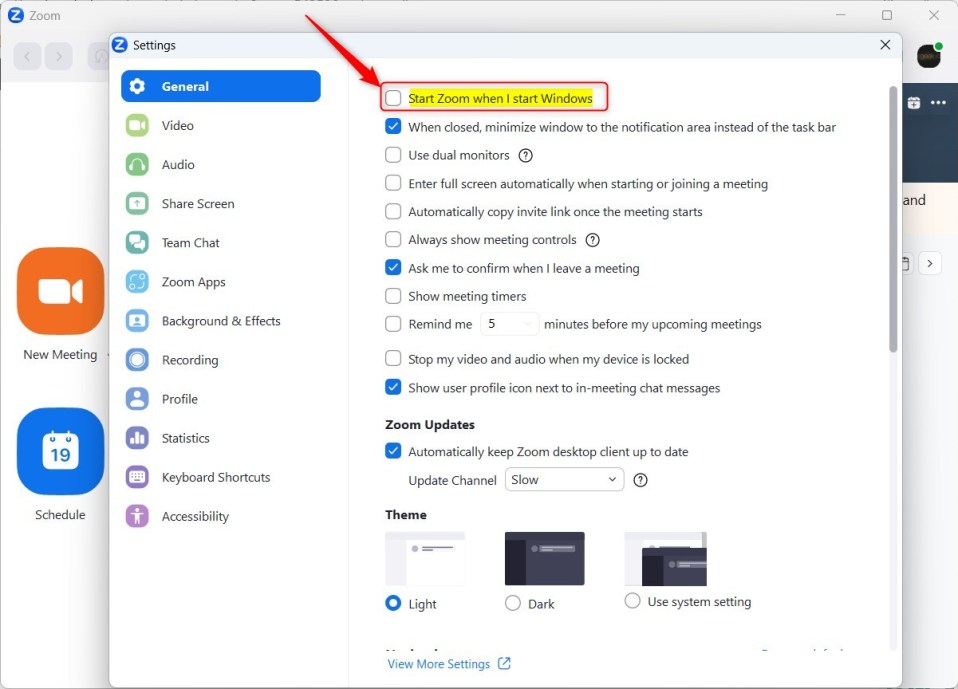
Task: Maximize the Zoom main window
Action: click(x=887, y=15)
